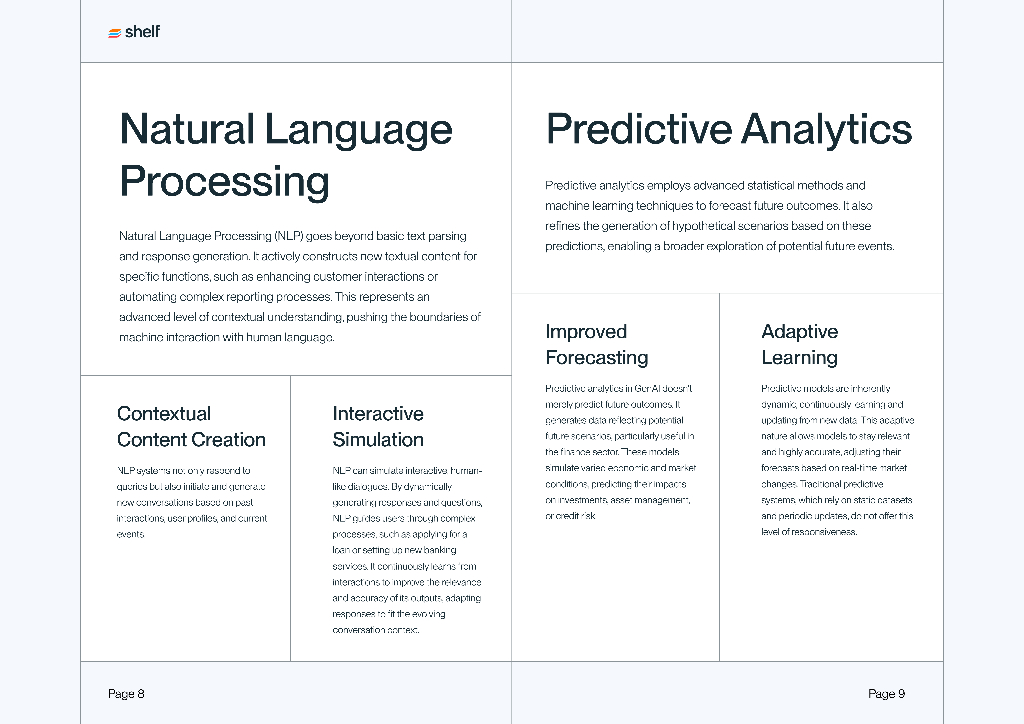Click the word Adaptive in the subheading
The image size is (1024, 724).
point(799,332)
